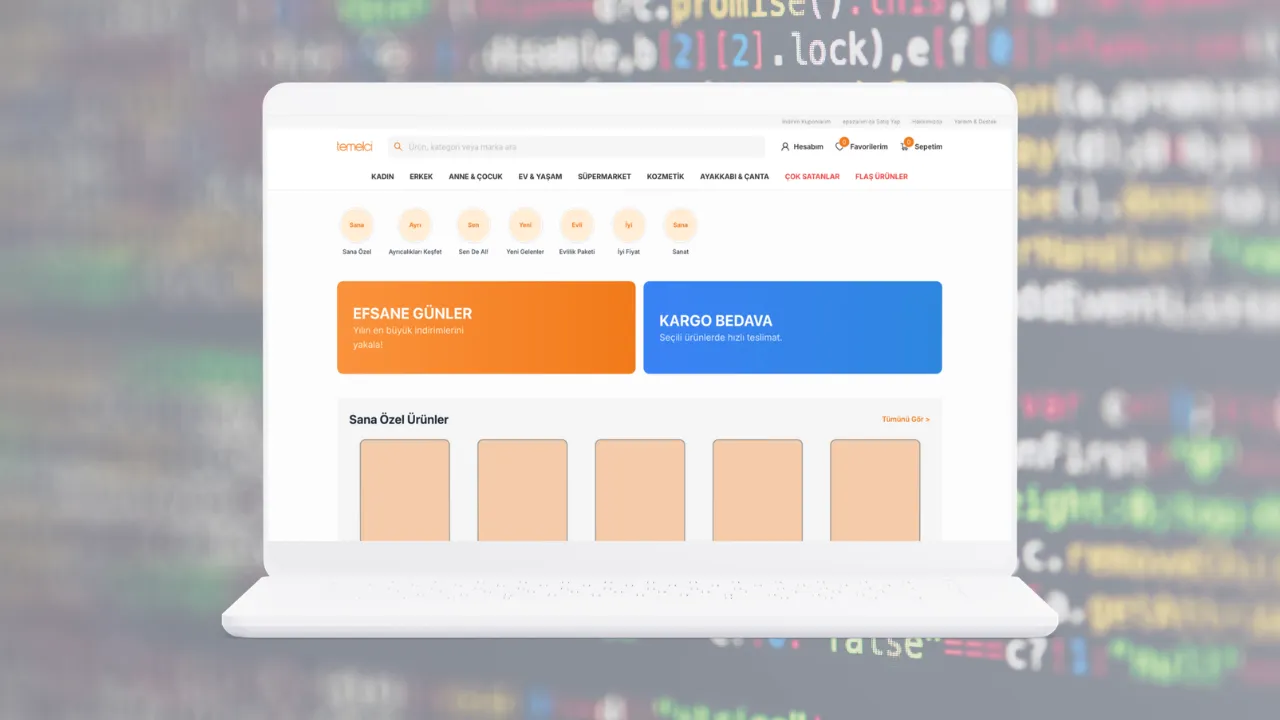Open the Satış Yap seller link

[871, 121]
